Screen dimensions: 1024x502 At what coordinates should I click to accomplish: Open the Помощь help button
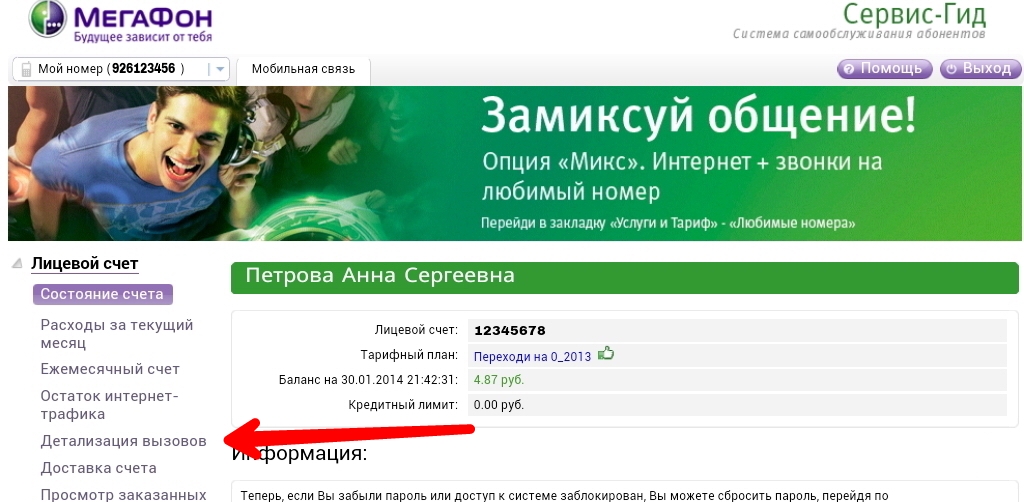(884, 69)
